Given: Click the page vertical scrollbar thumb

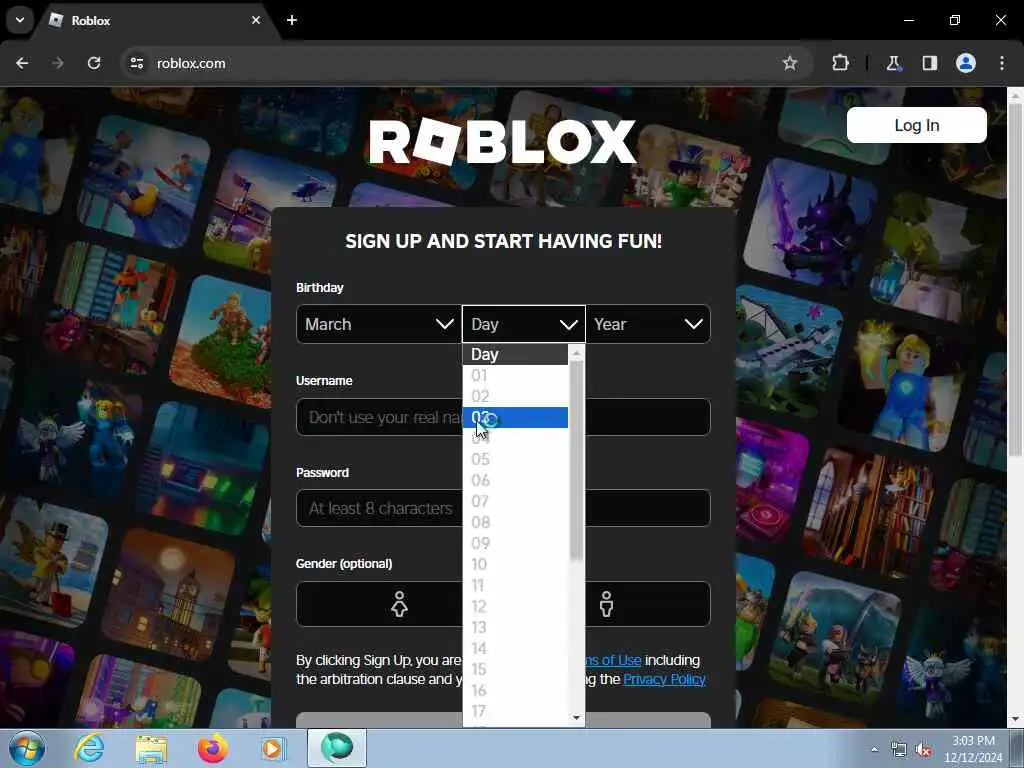Looking at the screenshot, I should (1016, 281).
